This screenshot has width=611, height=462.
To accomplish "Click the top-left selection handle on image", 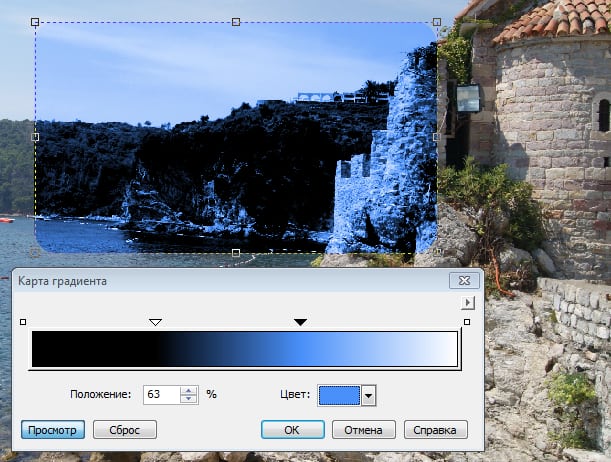I will [x=35, y=21].
